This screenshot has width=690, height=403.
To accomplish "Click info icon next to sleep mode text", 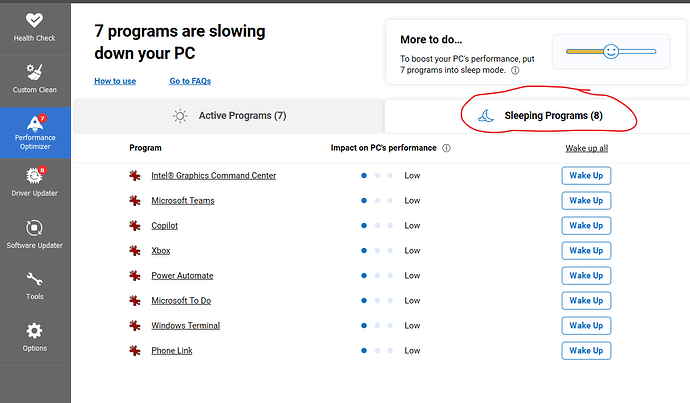I will click(x=515, y=70).
